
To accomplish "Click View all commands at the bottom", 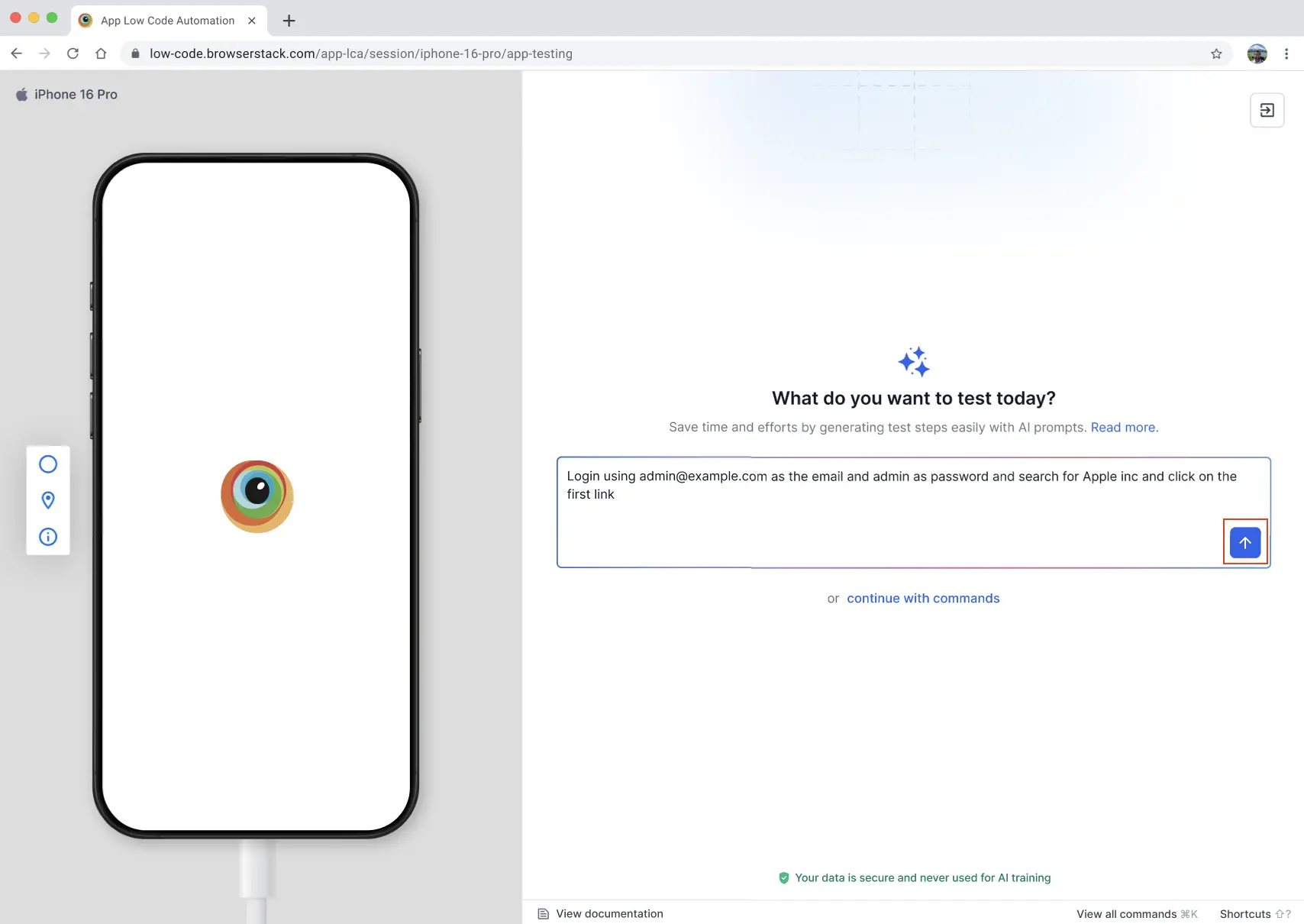I will point(1126,913).
